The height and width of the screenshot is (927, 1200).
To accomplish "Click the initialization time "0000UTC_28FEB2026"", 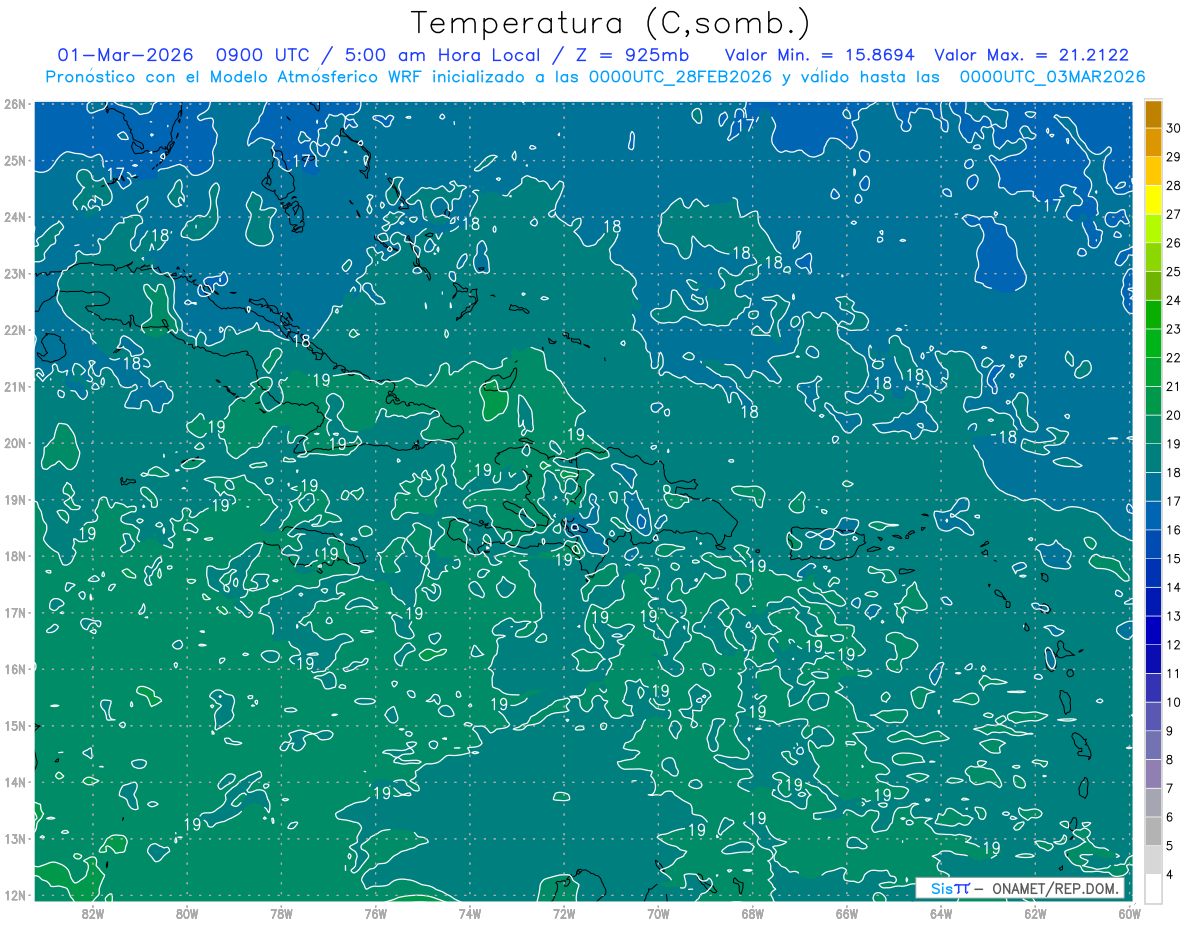I will 680,76.
